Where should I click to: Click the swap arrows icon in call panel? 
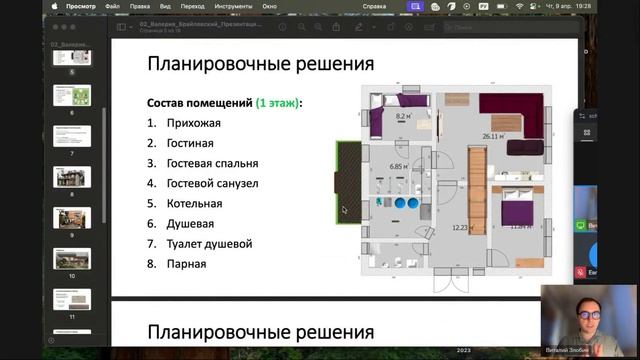click(582, 116)
